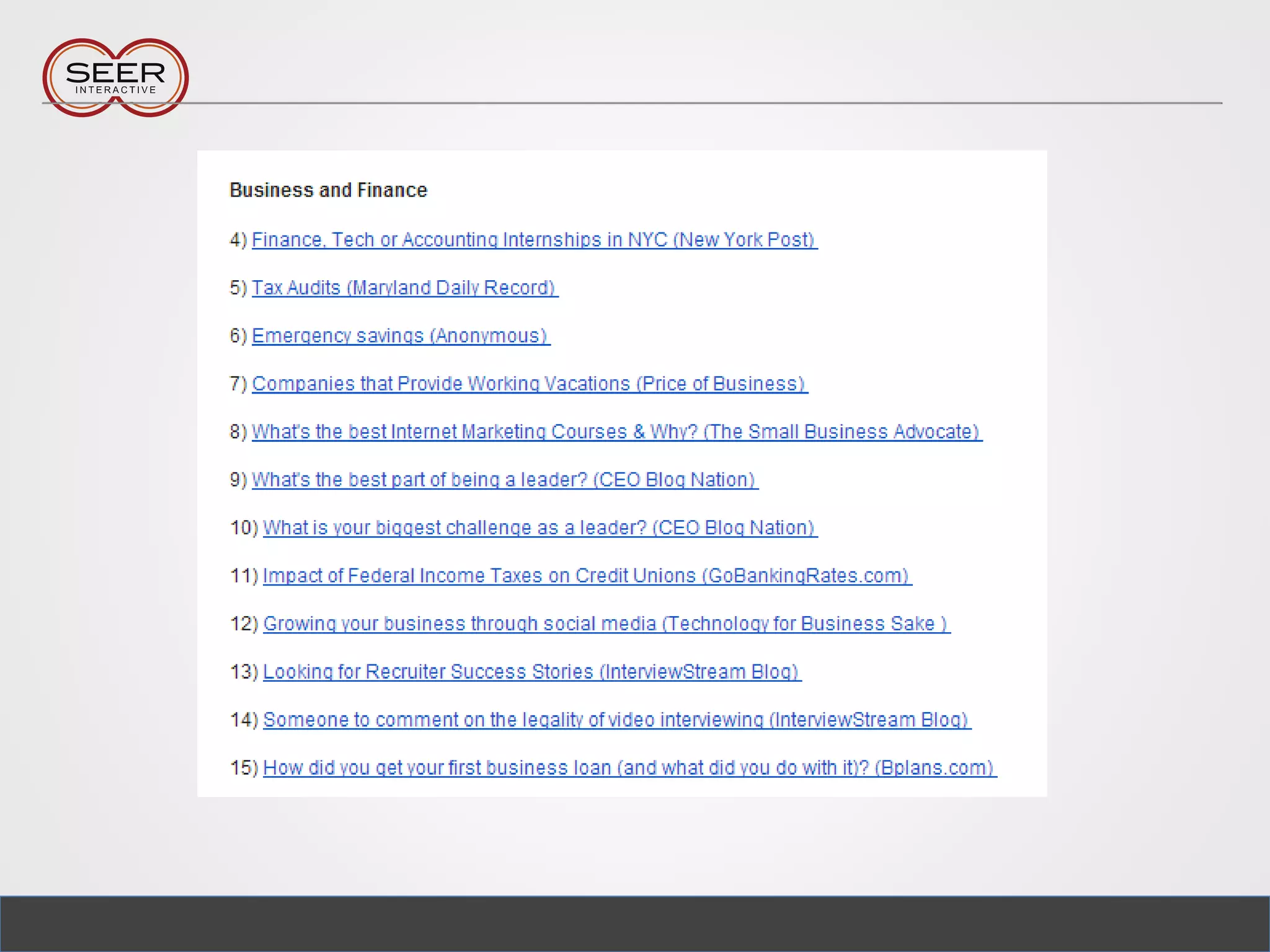Click best Internet Marketing Courses link
Image resolution: width=1270 pixels, height=952 pixels.
(x=616, y=431)
